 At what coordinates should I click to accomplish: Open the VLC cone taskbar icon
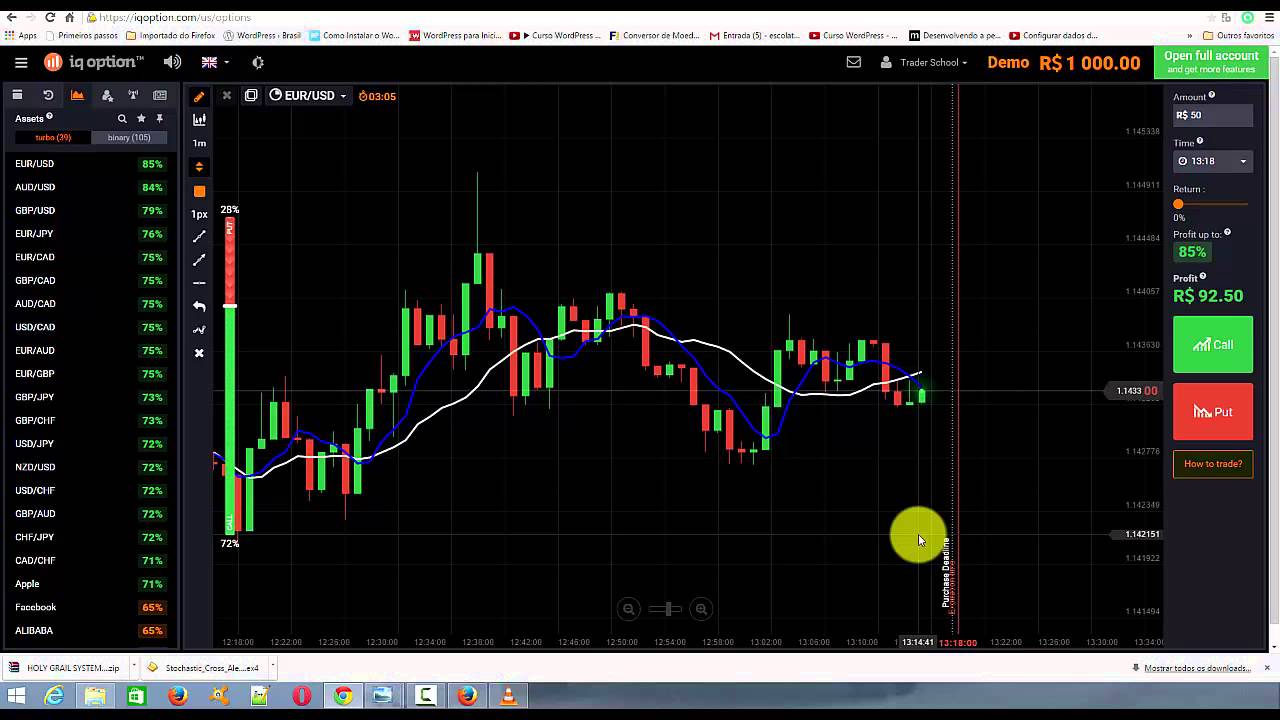pos(508,696)
